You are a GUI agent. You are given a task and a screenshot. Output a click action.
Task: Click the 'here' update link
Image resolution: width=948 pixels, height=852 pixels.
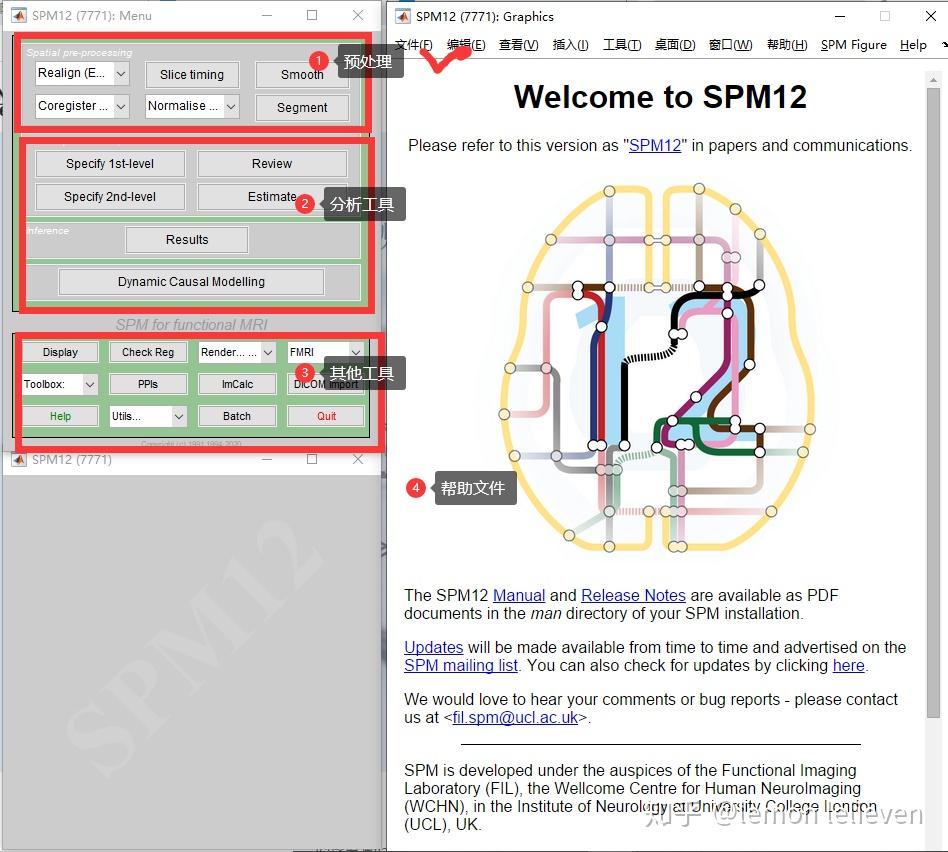(x=849, y=666)
